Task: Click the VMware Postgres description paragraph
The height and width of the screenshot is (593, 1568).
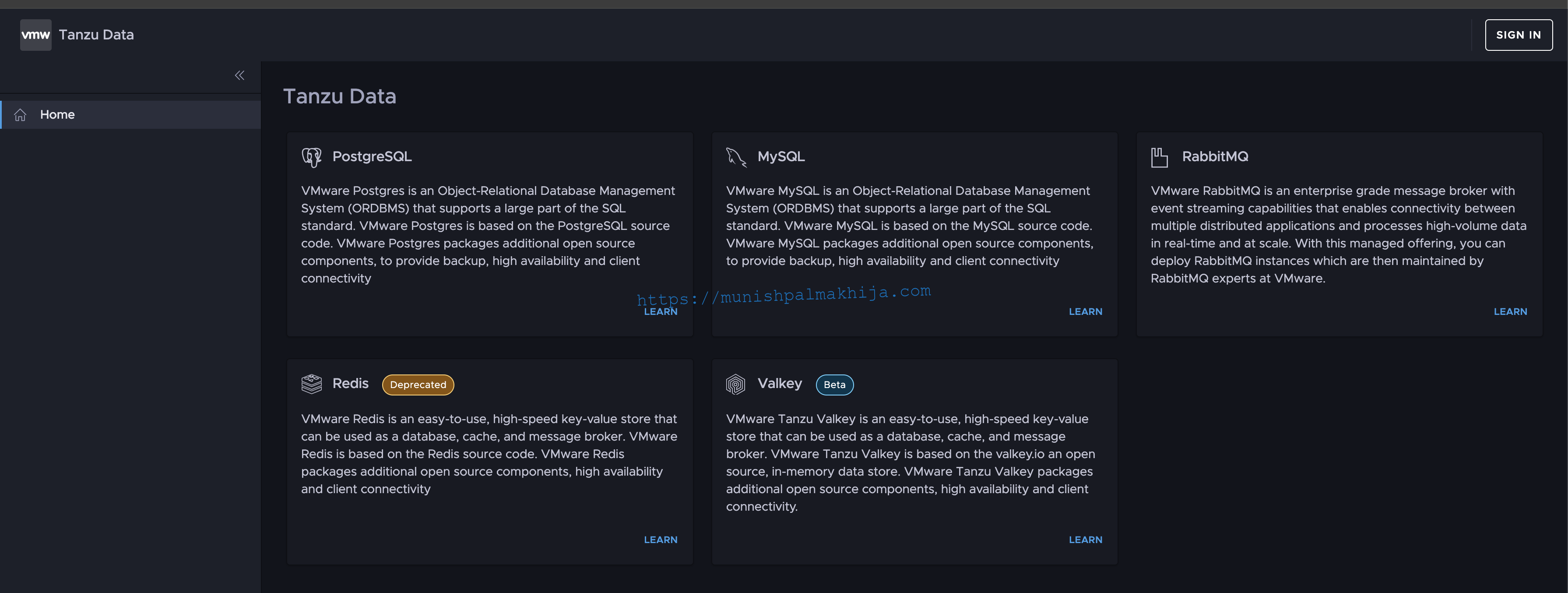Action: tap(489, 234)
